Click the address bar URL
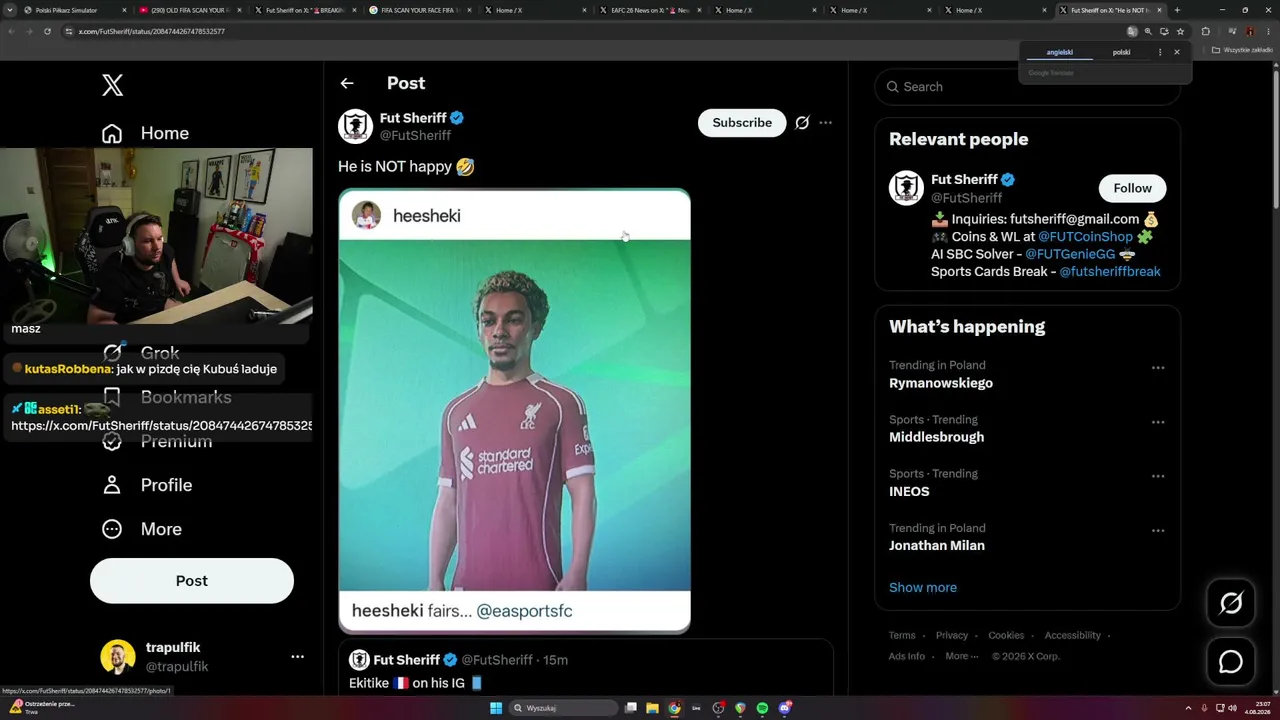 152,31
